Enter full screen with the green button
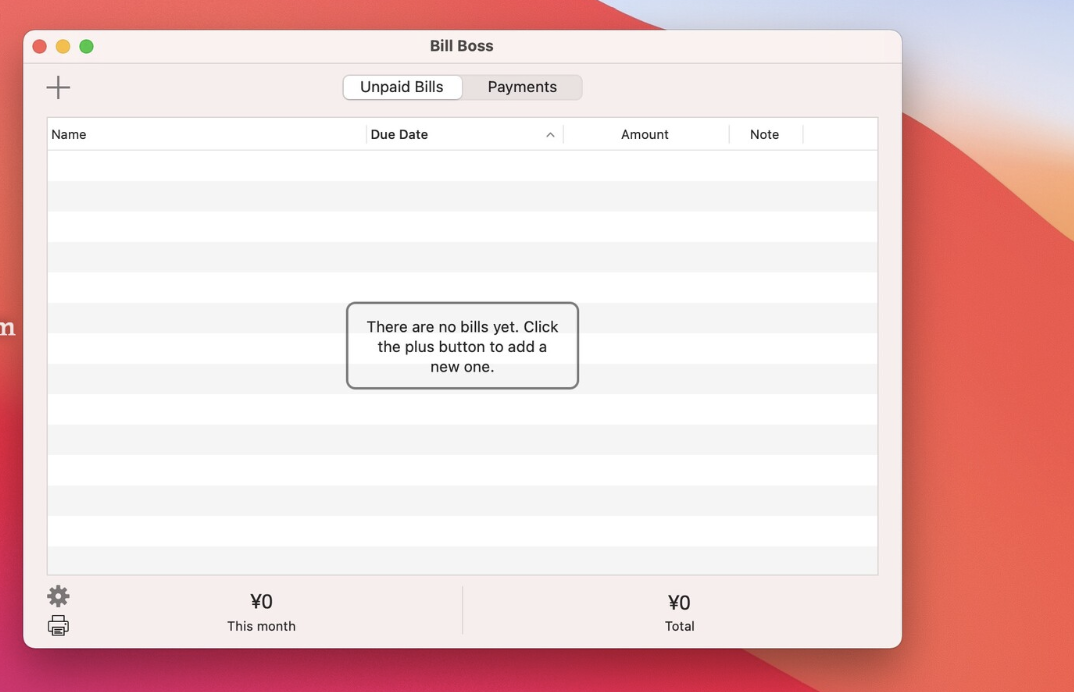The image size is (1074, 692). pyautogui.click(x=86, y=46)
